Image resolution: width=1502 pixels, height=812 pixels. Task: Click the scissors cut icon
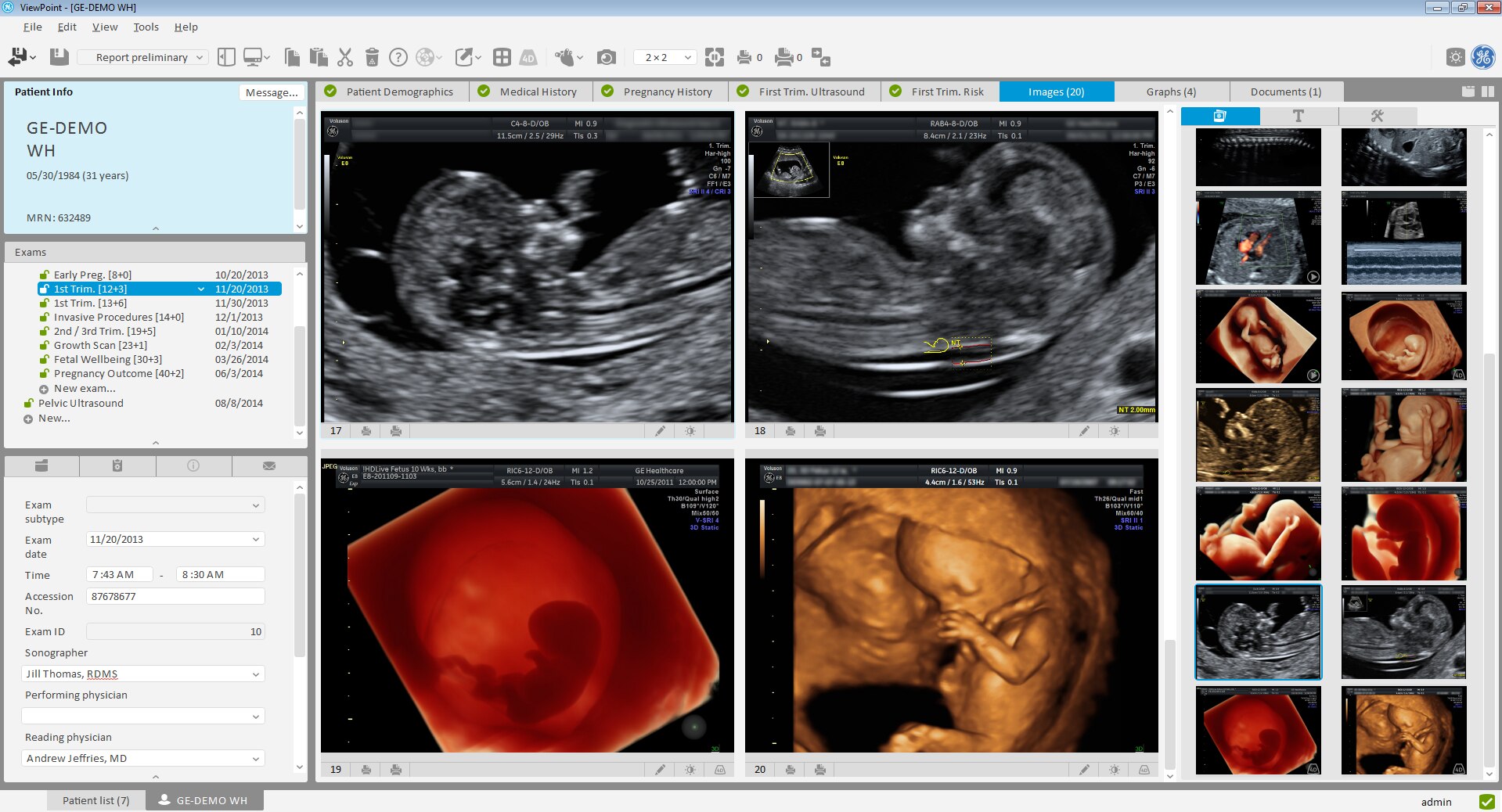coord(345,57)
